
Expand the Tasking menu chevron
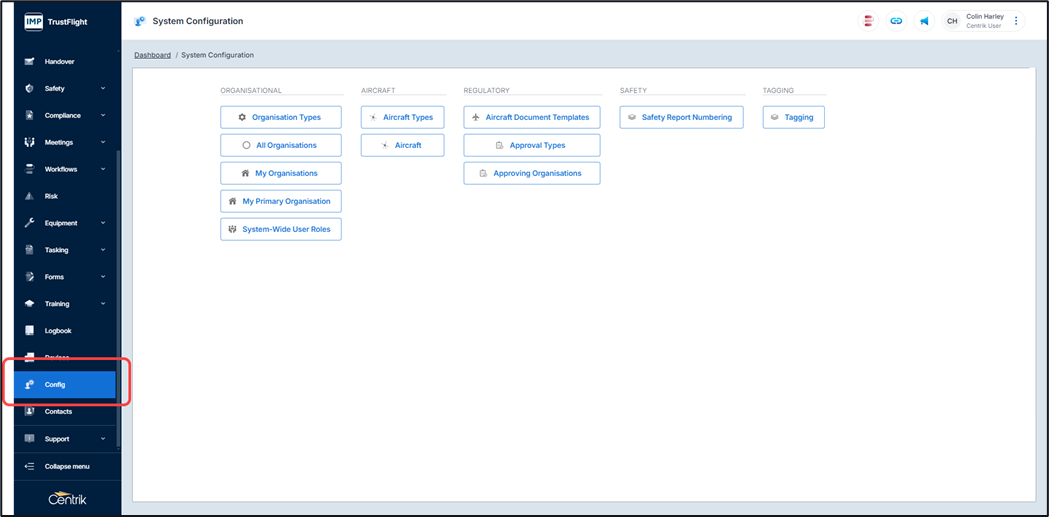coord(103,249)
